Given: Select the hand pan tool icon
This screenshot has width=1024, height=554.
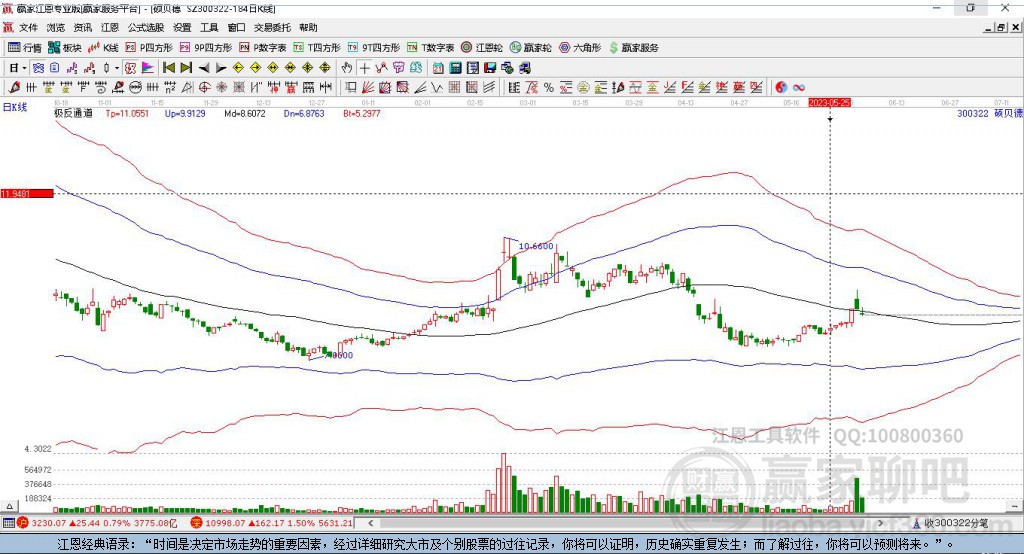Looking at the screenshot, I should (x=347, y=67).
